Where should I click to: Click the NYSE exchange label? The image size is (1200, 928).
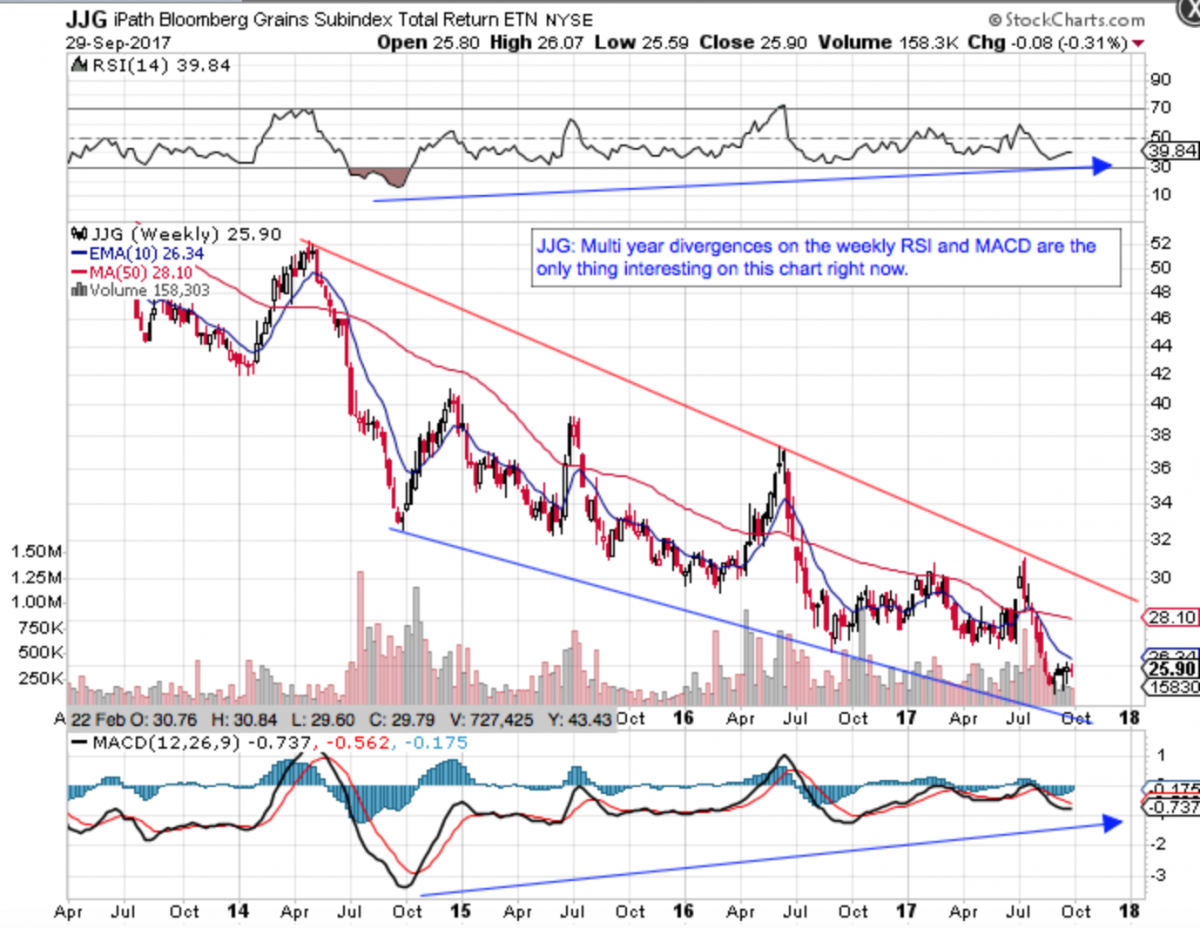point(567,20)
